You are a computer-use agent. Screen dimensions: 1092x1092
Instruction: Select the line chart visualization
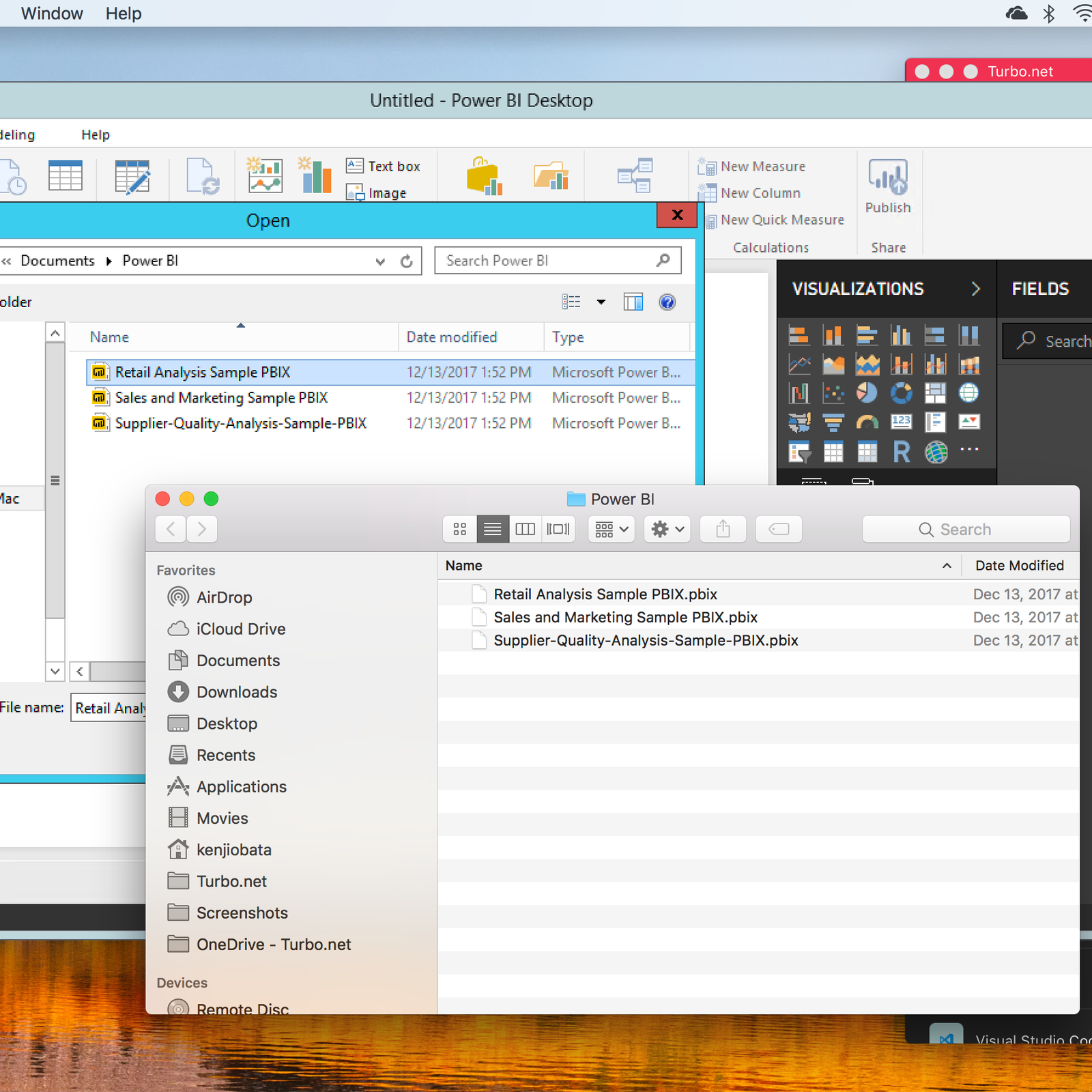(x=799, y=364)
